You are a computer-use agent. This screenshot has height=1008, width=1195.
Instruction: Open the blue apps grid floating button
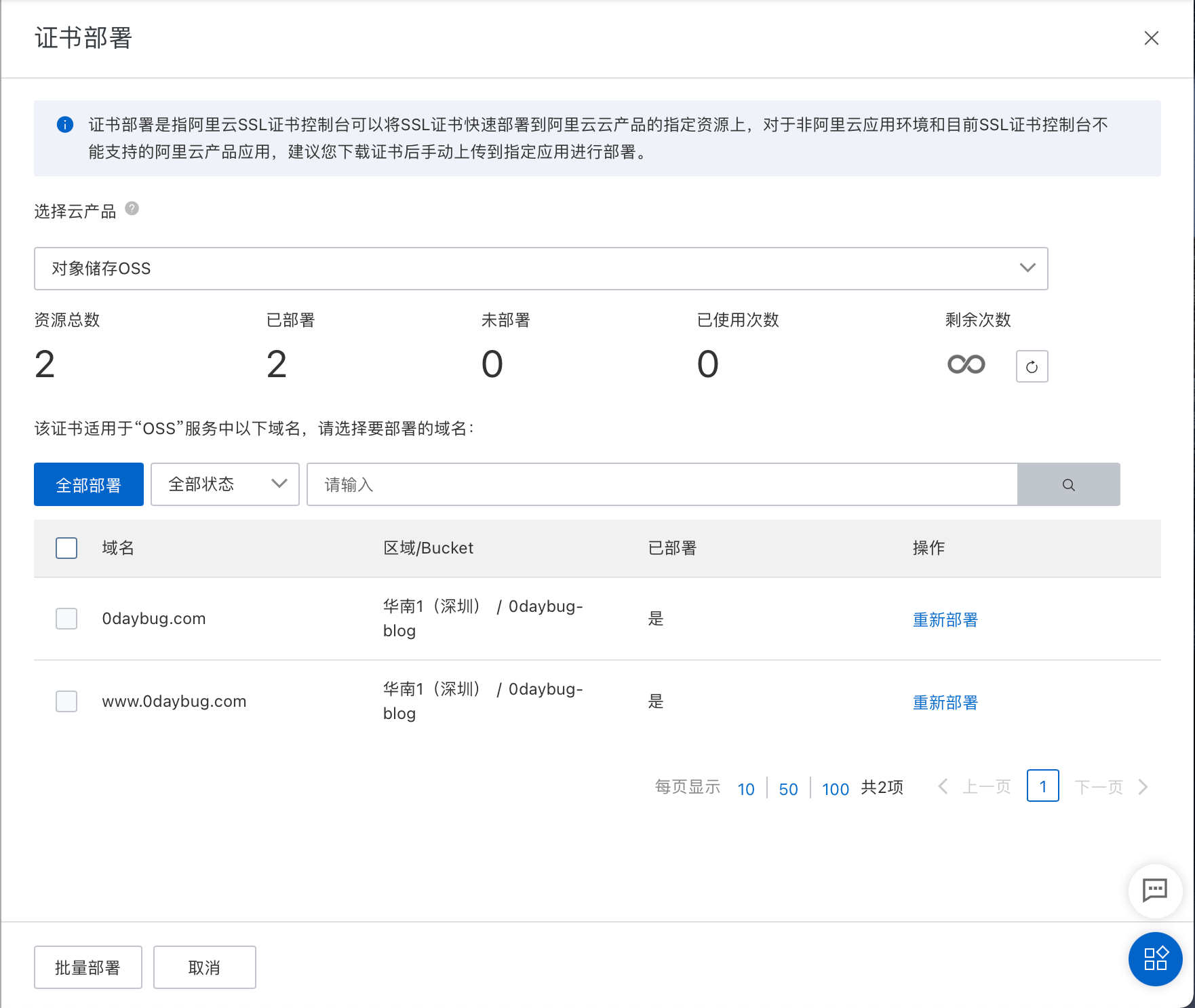pyautogui.click(x=1155, y=958)
